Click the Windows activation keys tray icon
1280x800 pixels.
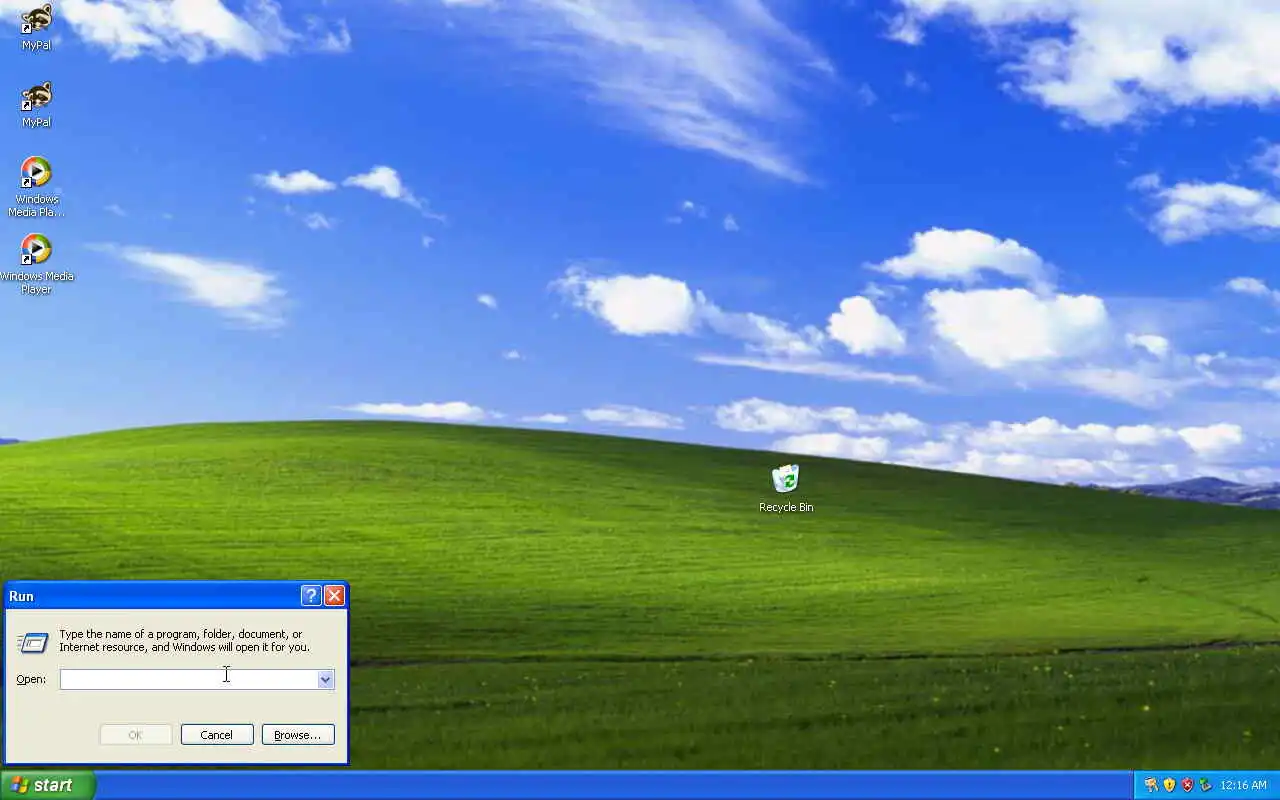point(1152,785)
